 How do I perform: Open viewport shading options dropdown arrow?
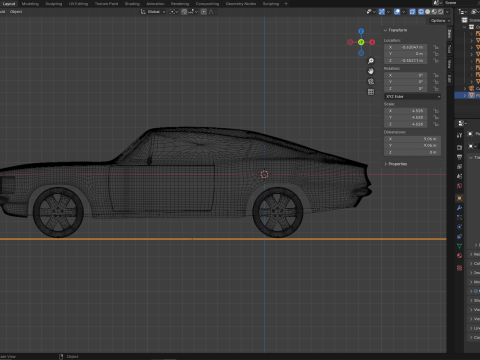(x=447, y=12)
